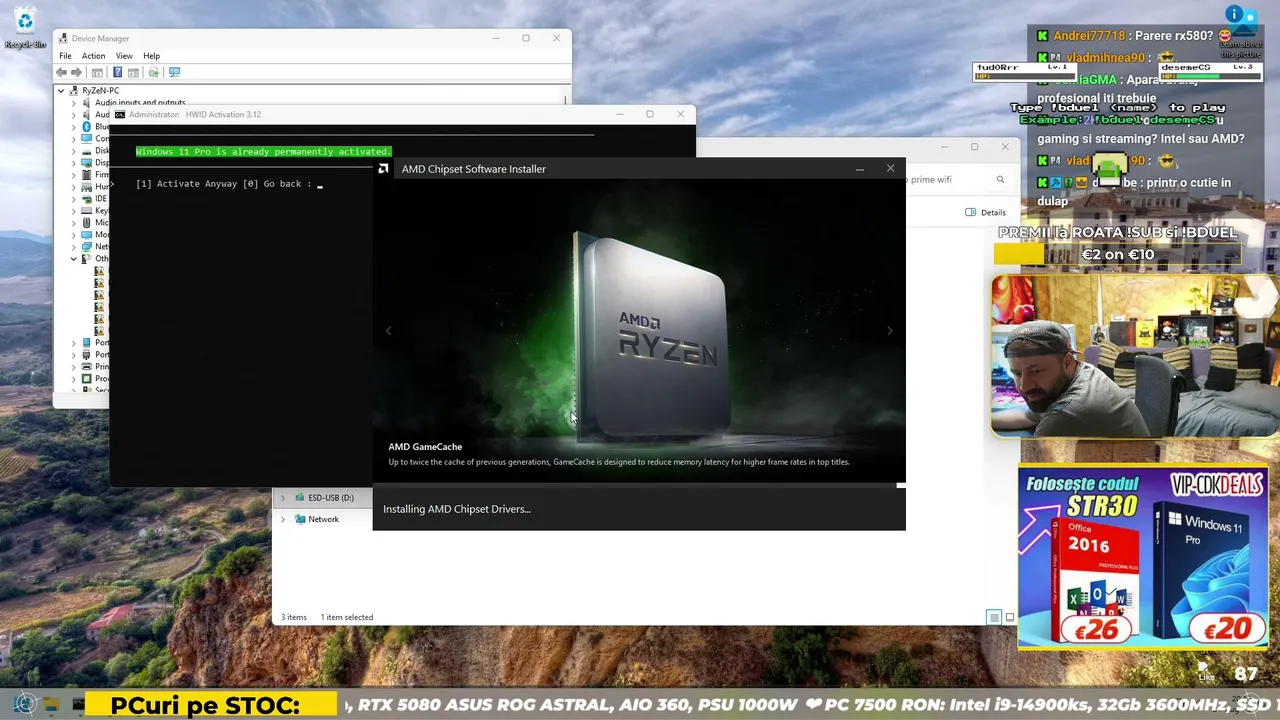This screenshot has width=1280, height=720.
Task: Expand the Bluetooth category chevron
Action: pos(73,126)
